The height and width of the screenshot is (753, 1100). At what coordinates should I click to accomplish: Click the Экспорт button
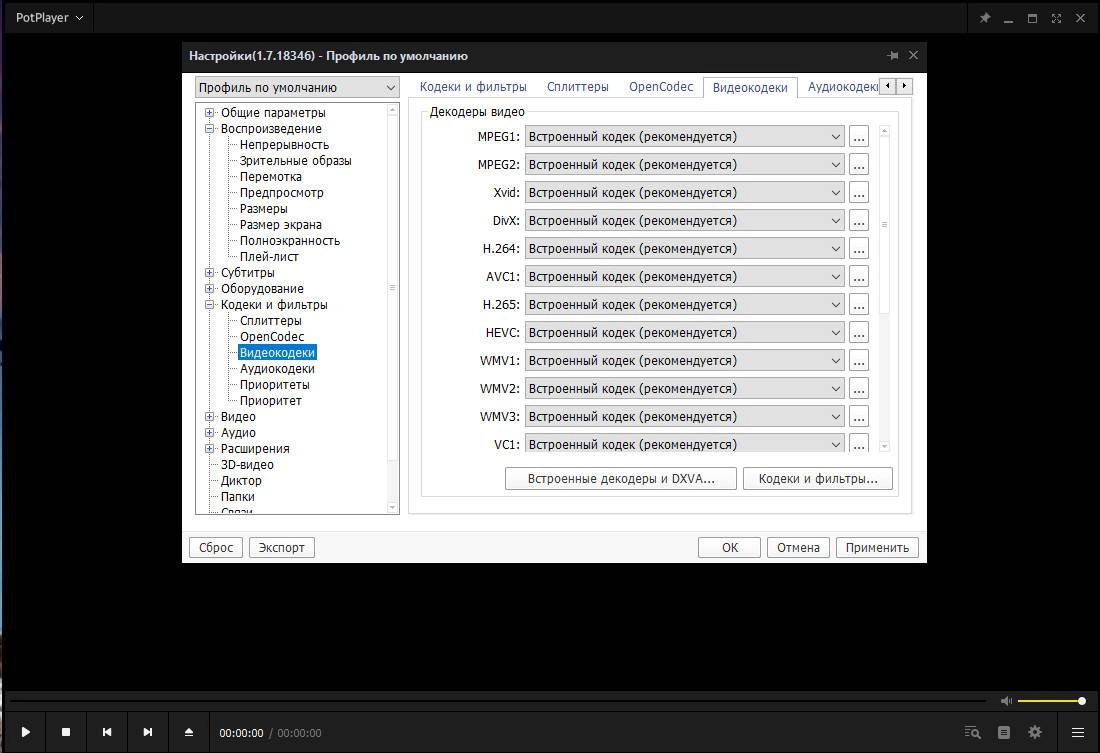281,547
